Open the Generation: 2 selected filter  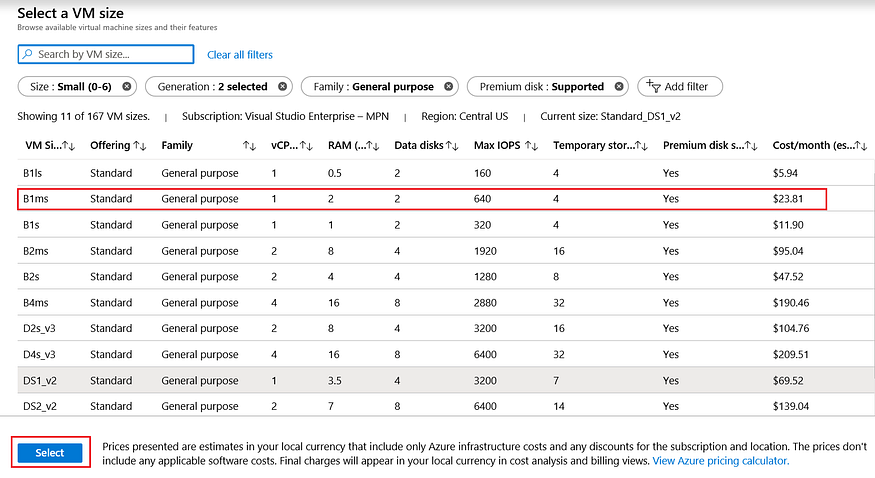[212, 87]
